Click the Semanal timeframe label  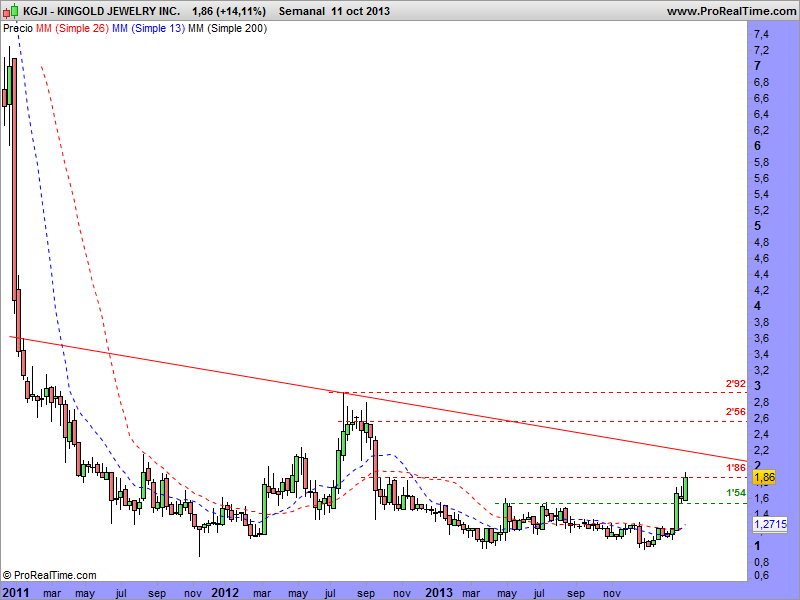point(302,11)
